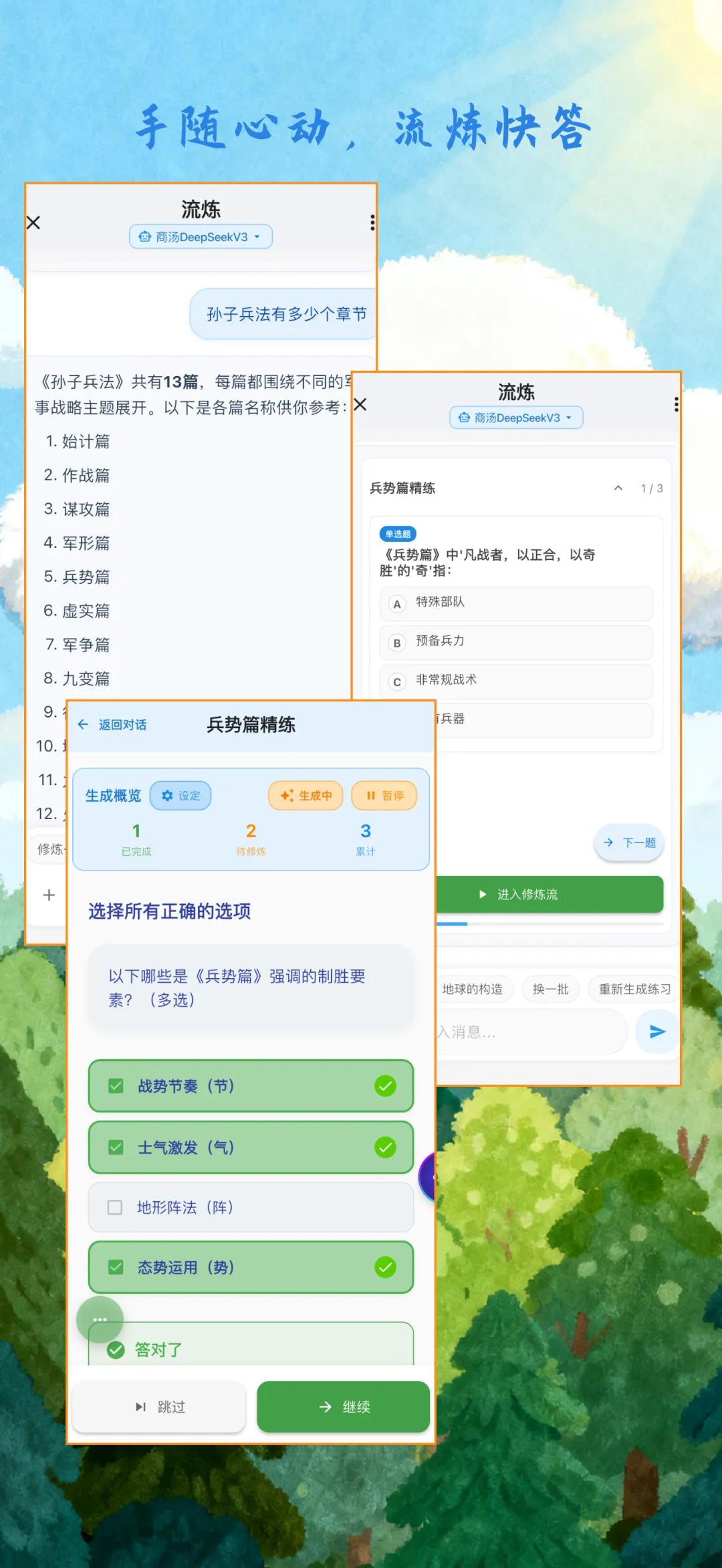Screen dimensions: 722x1568
Task: Click the 1 / 3 question counter
Action: (652, 488)
